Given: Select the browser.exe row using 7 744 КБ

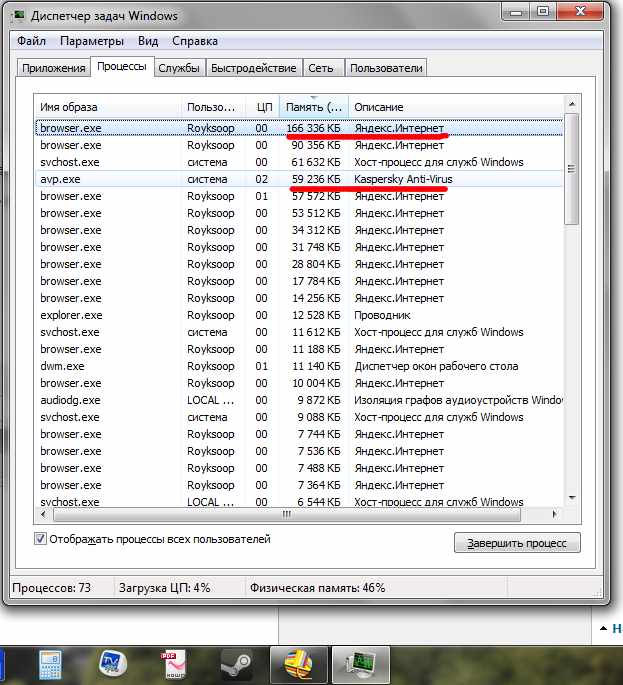Looking at the screenshot, I should [x=299, y=435].
